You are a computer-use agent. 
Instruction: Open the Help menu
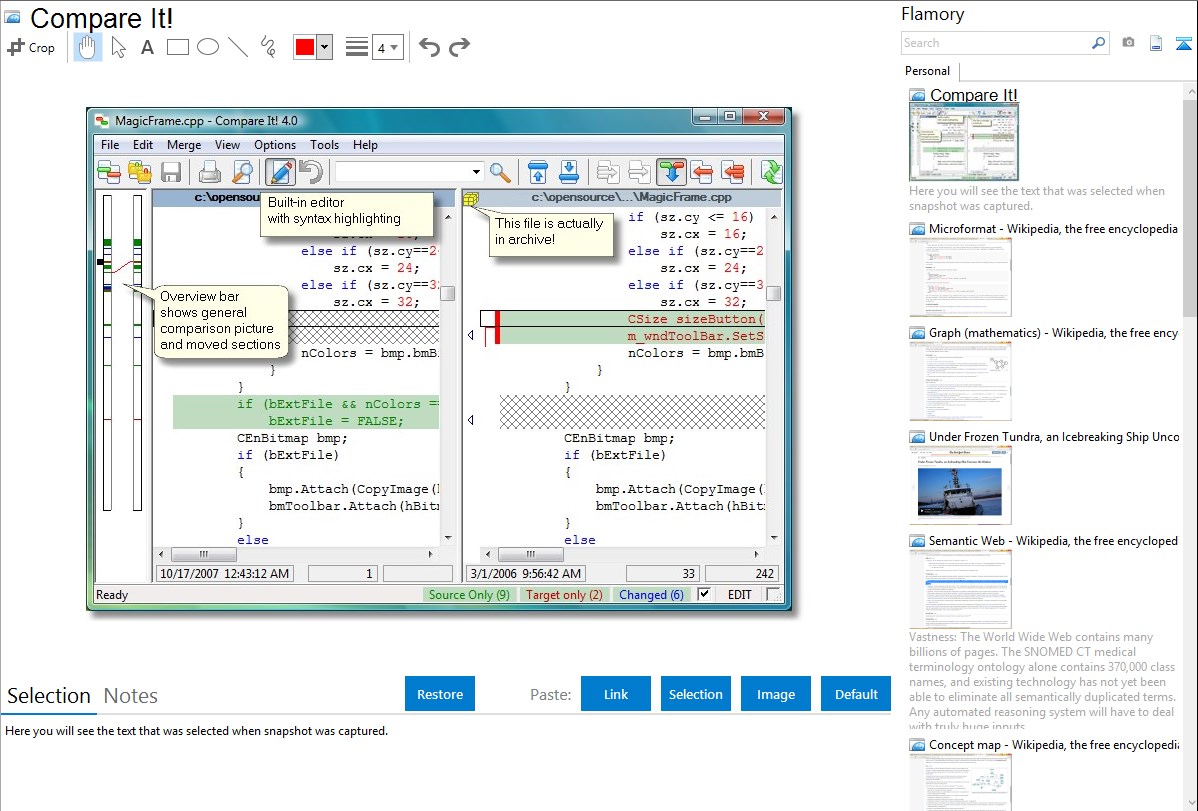tap(365, 144)
